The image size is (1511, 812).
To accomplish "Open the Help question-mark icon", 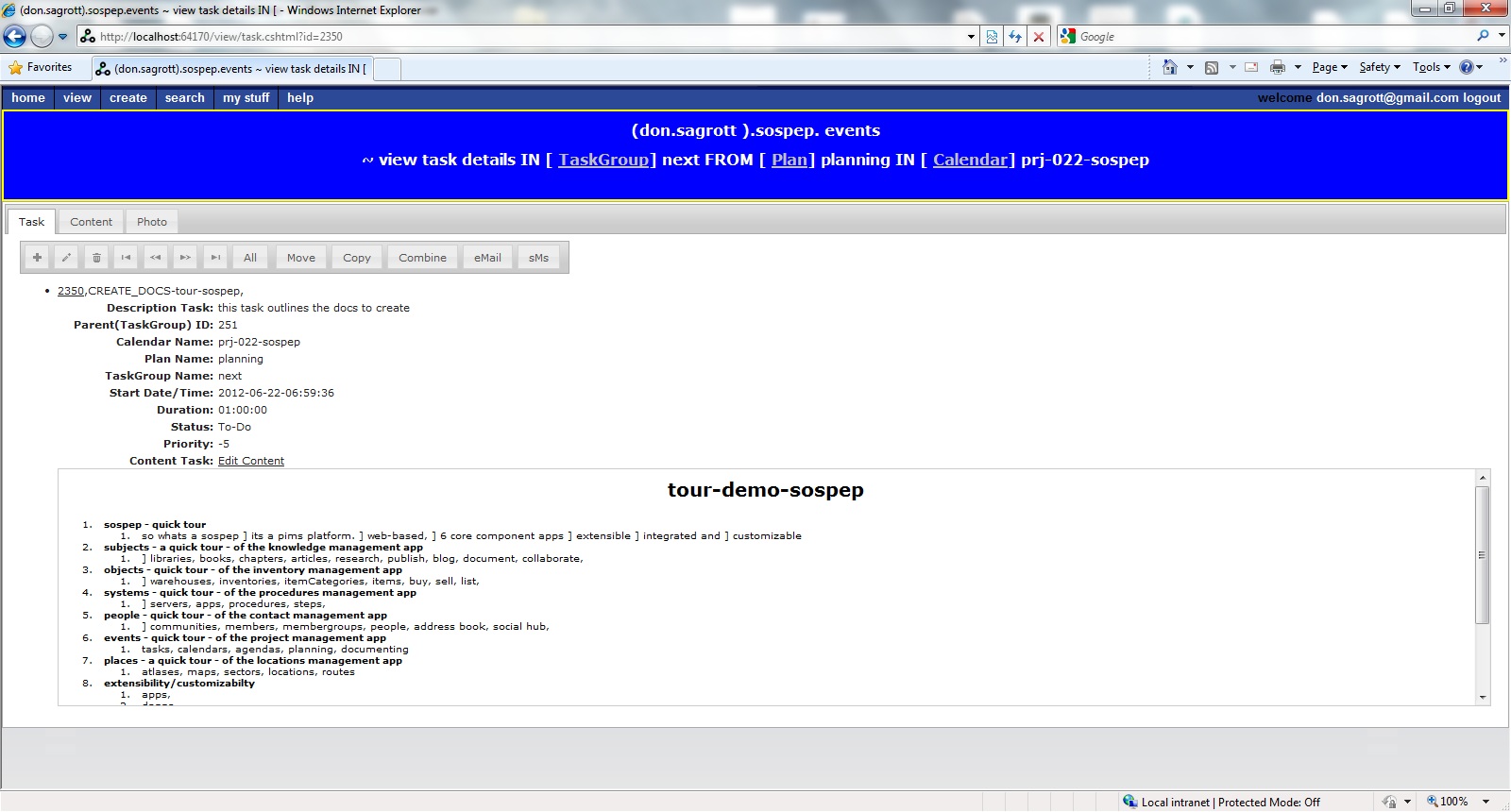I will tap(1466, 67).
